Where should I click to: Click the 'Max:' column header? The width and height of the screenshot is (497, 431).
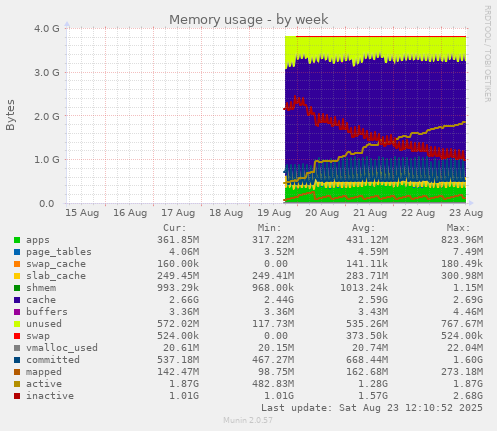pos(458,228)
